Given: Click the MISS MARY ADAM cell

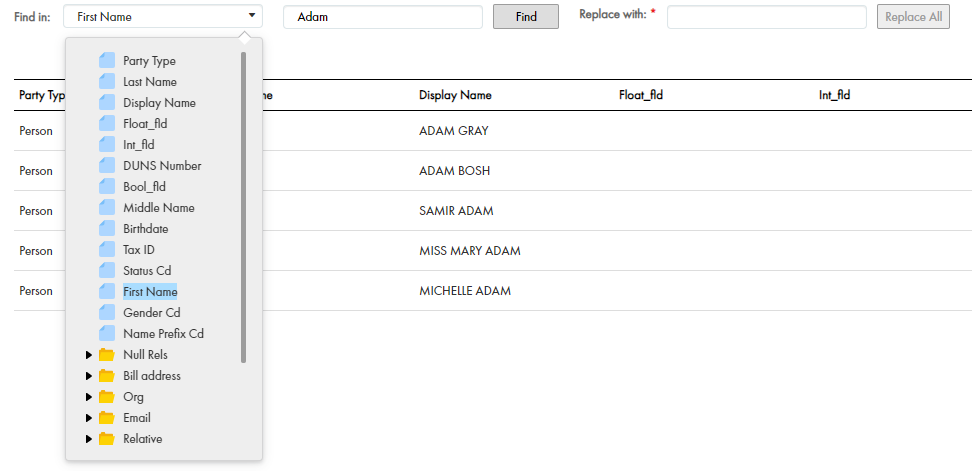Looking at the screenshot, I should click(470, 251).
